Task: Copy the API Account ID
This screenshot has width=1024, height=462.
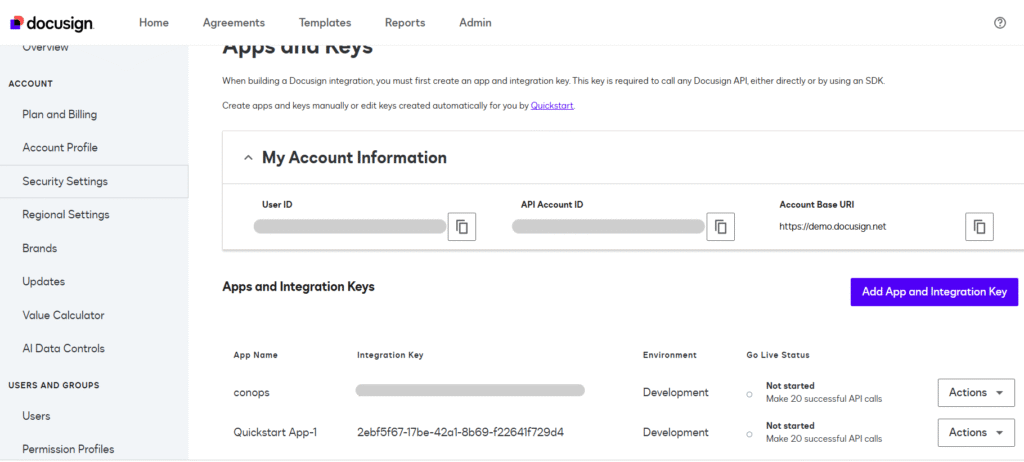Action: coord(720,227)
